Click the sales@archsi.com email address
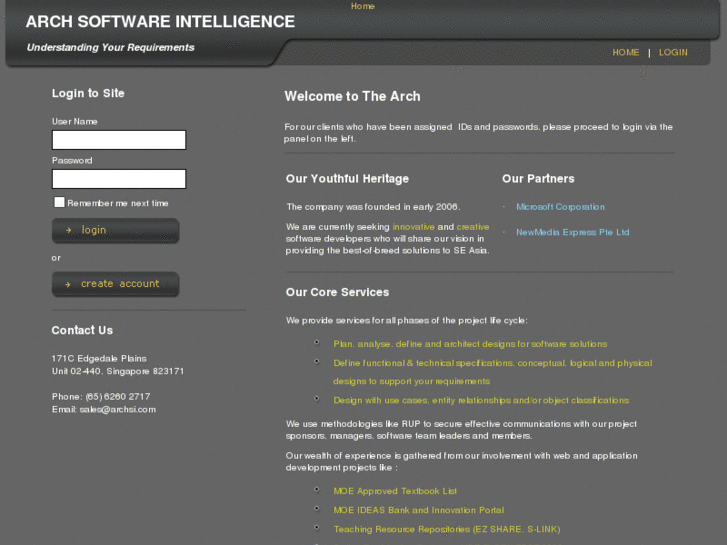The image size is (727, 545). coord(118,410)
